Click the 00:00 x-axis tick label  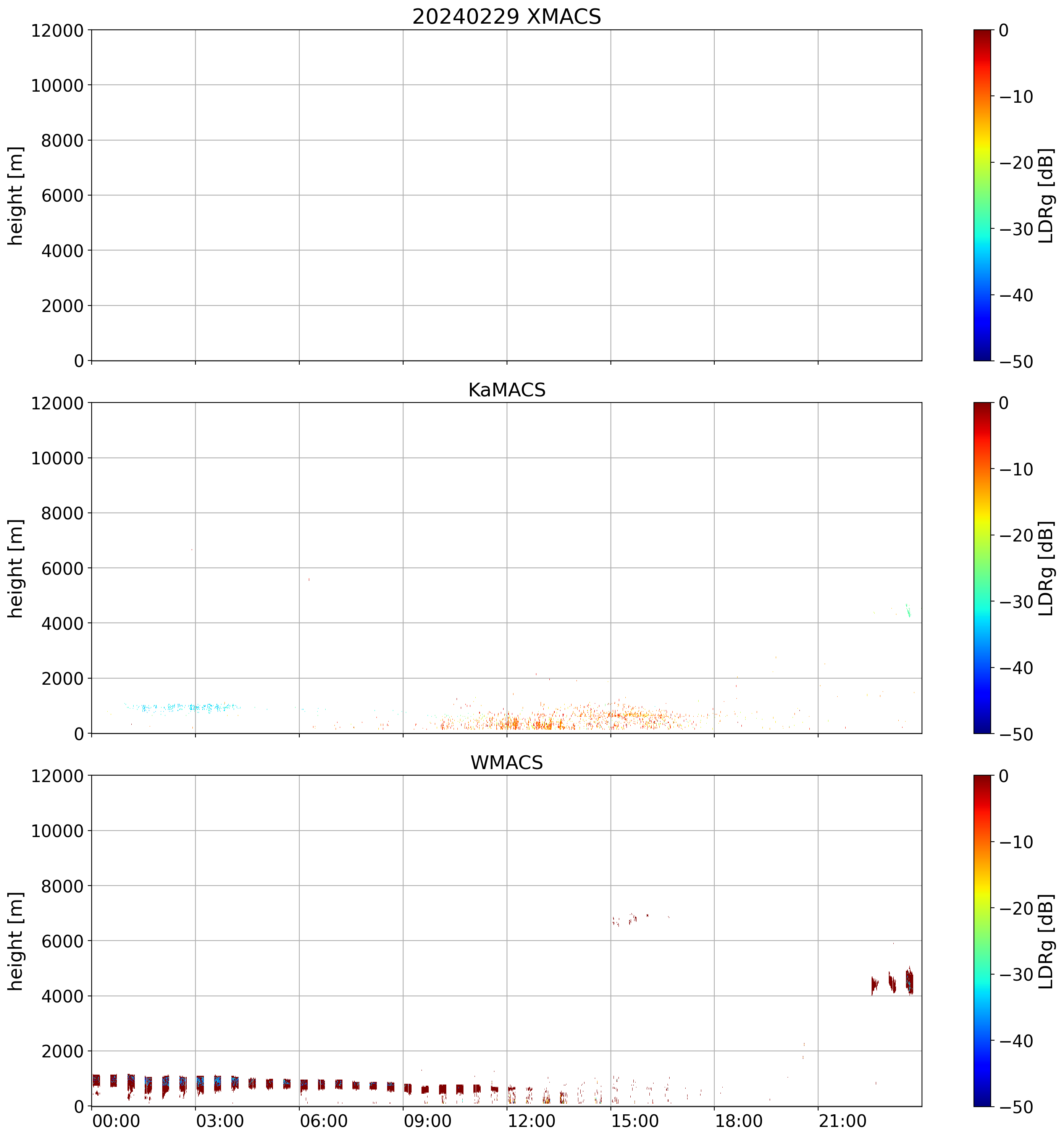(x=116, y=1122)
